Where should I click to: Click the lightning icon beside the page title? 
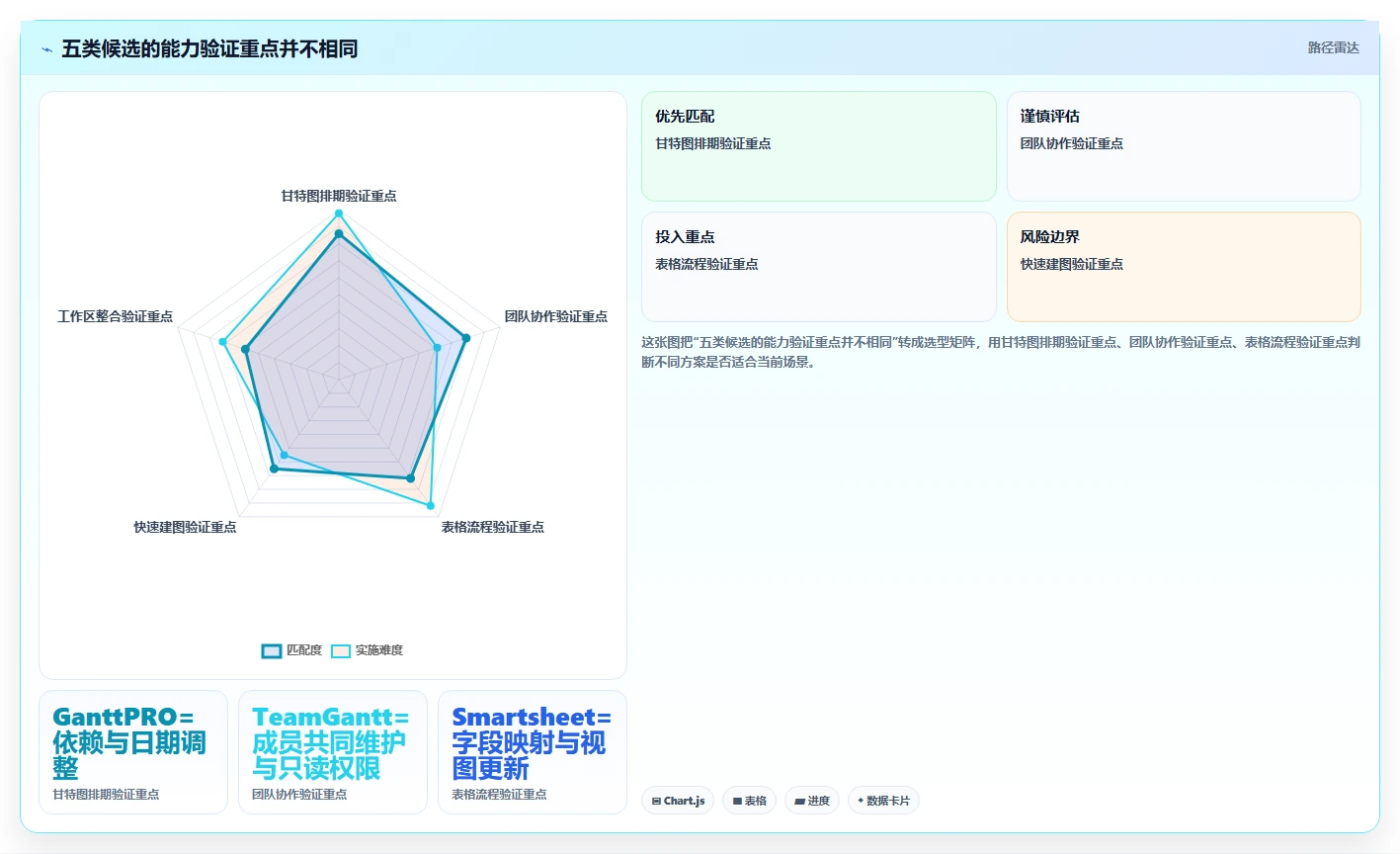click(x=46, y=49)
